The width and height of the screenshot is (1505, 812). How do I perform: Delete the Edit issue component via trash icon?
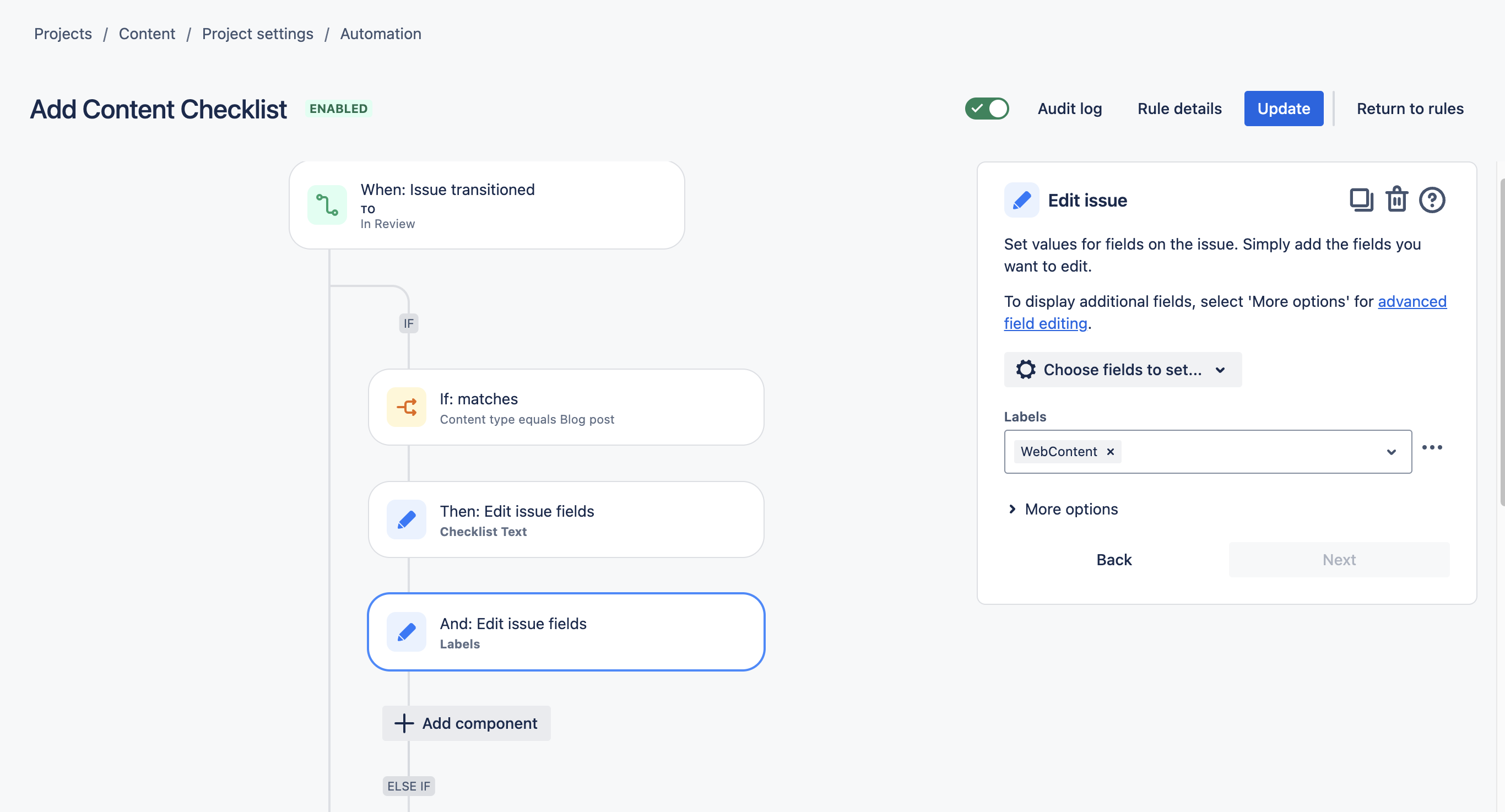1397,200
